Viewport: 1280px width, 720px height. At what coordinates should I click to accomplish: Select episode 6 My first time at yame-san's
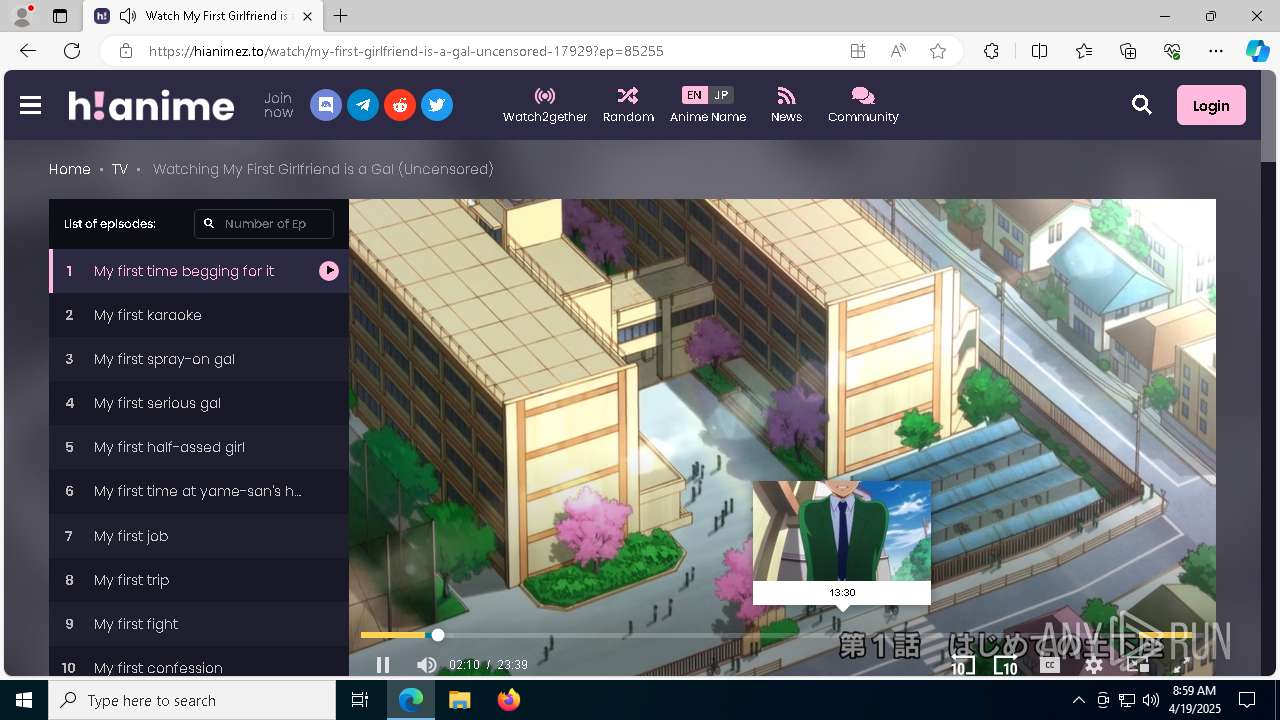point(199,491)
